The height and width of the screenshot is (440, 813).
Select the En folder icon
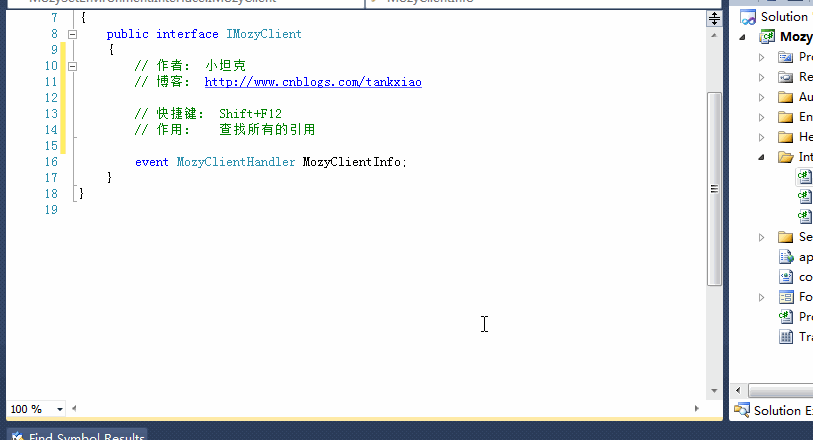pyautogui.click(x=786, y=117)
